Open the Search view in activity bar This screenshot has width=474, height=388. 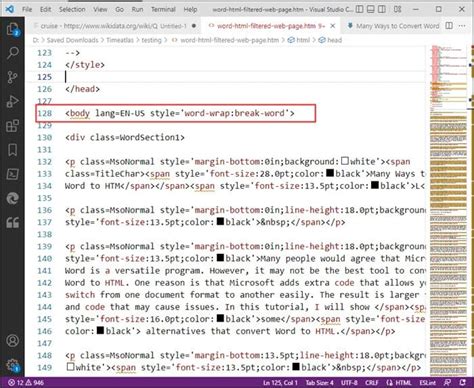tap(13, 53)
